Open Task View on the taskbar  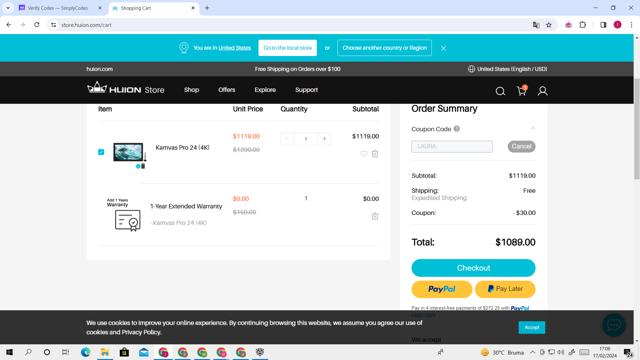(x=66, y=352)
